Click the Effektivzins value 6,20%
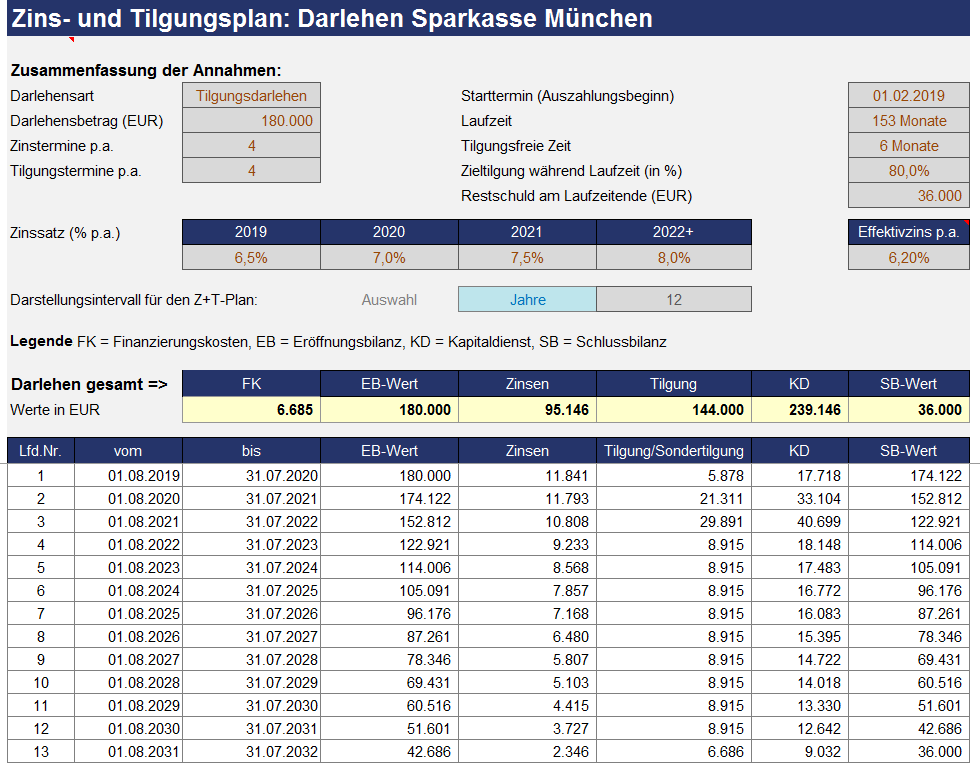 (x=908, y=258)
